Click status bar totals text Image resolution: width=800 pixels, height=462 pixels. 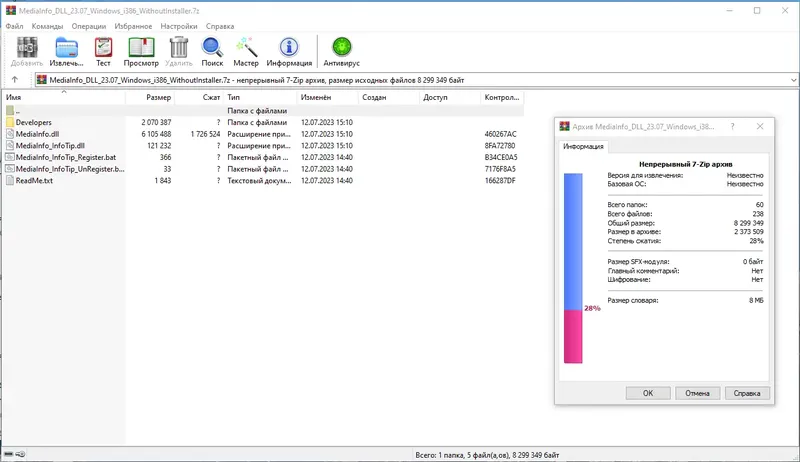tap(487, 455)
